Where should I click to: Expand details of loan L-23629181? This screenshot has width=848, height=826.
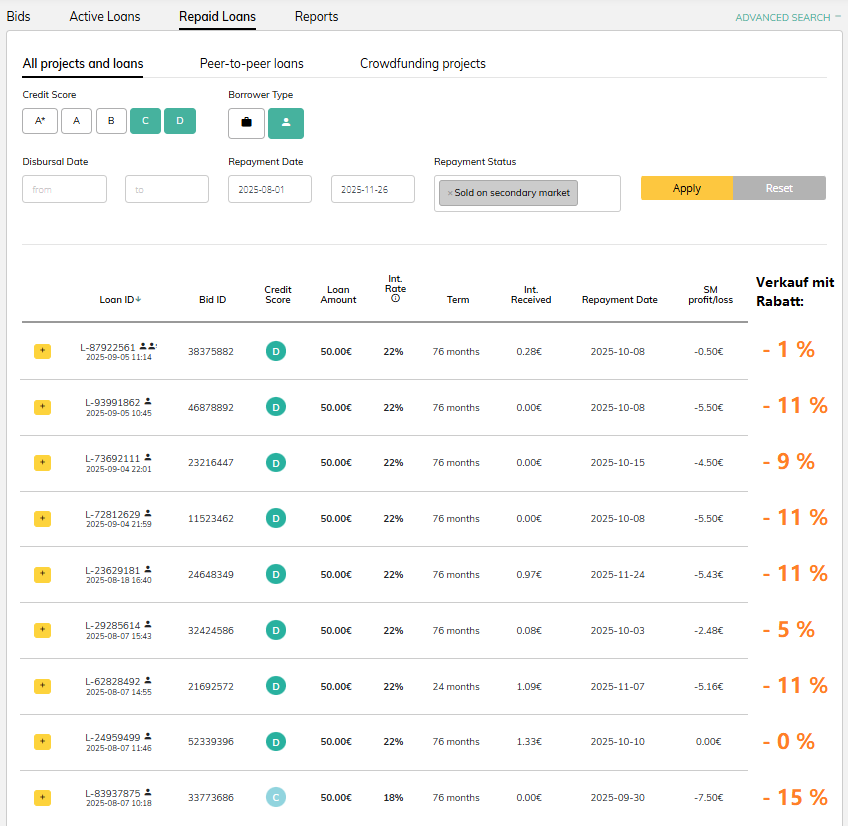click(42, 574)
